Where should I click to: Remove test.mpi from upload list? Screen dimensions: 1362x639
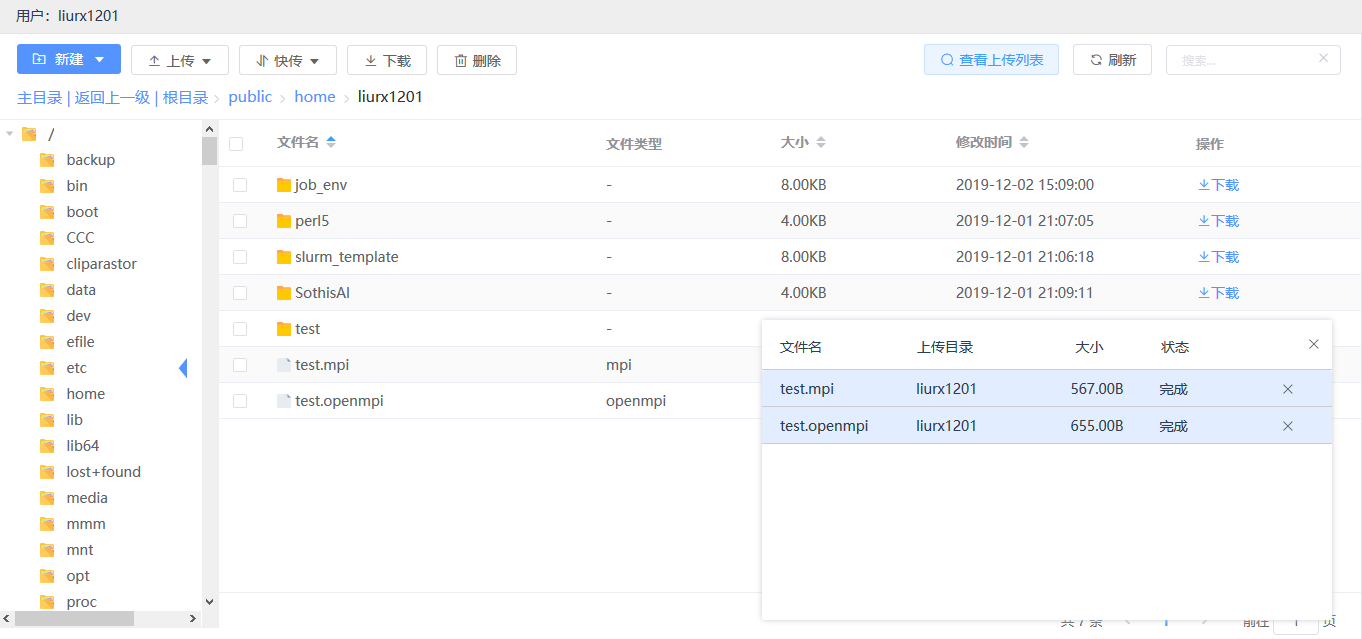1288,389
